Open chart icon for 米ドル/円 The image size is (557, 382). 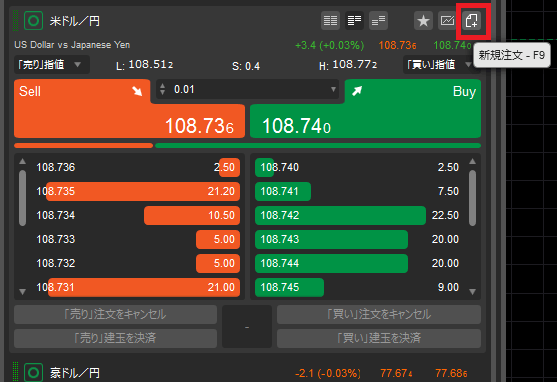447,21
